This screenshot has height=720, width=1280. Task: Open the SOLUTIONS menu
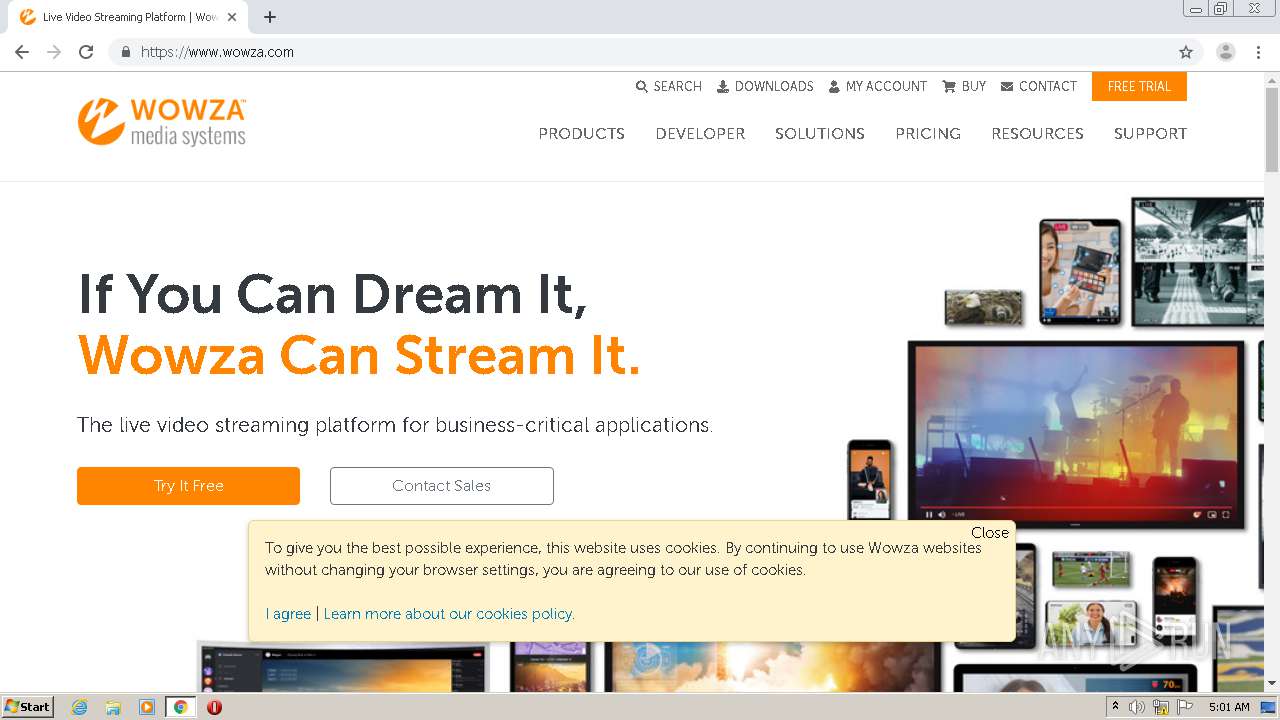pyautogui.click(x=820, y=133)
